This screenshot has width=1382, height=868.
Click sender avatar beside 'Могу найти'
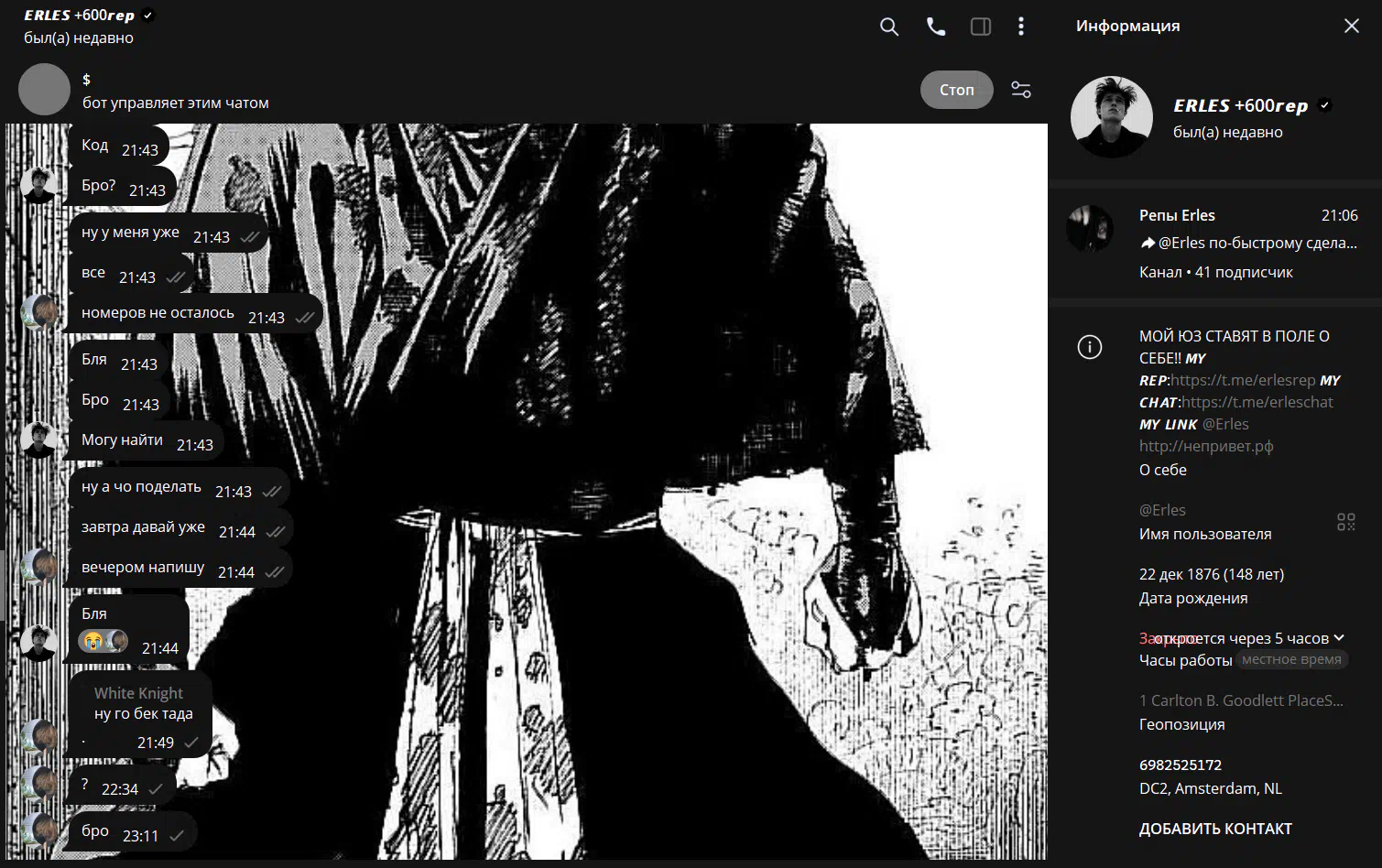[39, 440]
